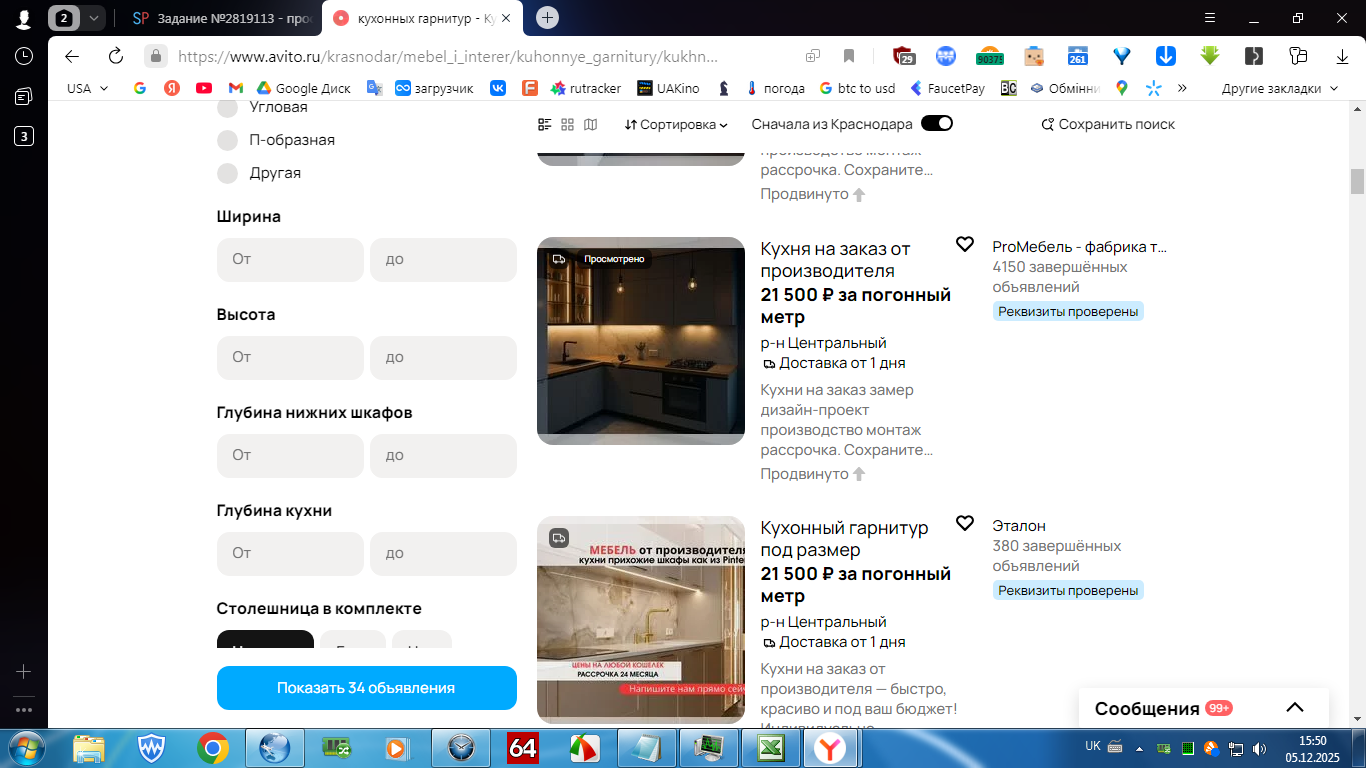1366x768 pixels.
Task: Click the Ширина От input field
Action: coord(290,259)
